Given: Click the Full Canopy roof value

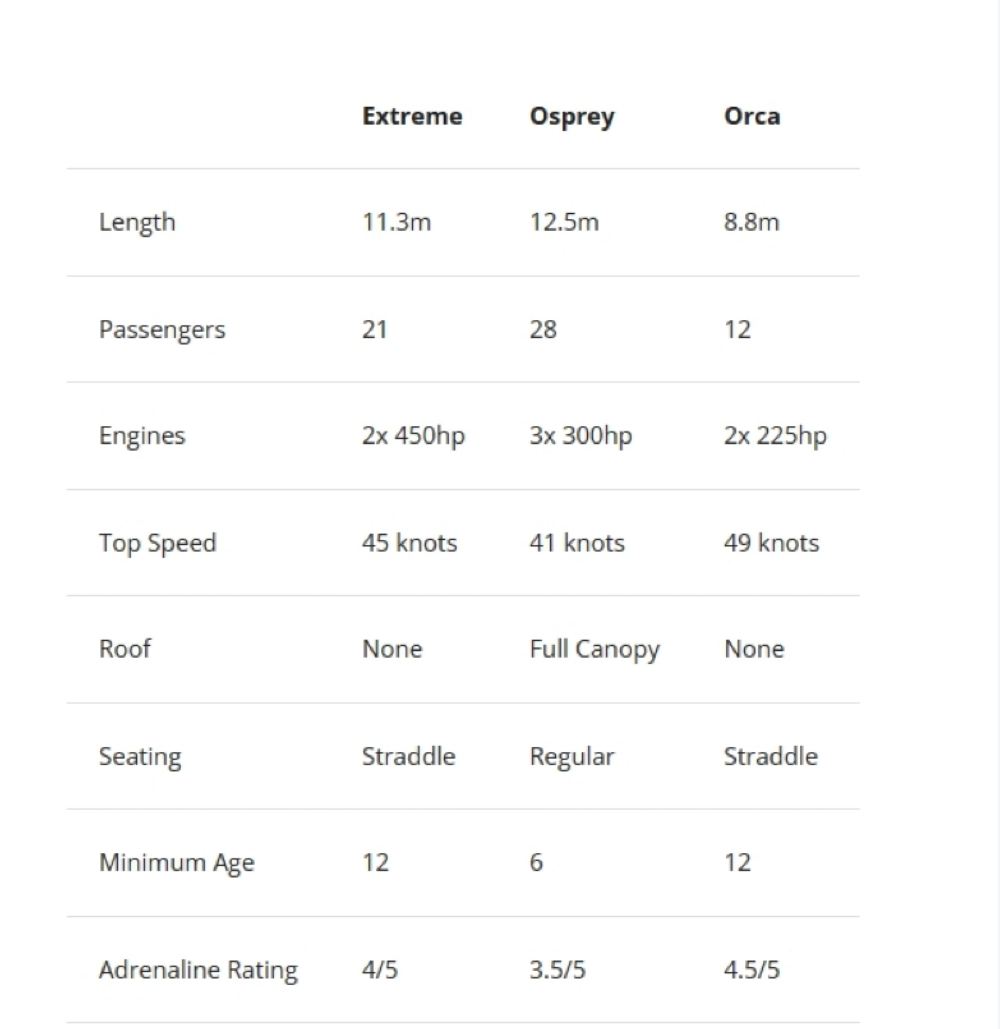Looking at the screenshot, I should (x=595, y=649).
